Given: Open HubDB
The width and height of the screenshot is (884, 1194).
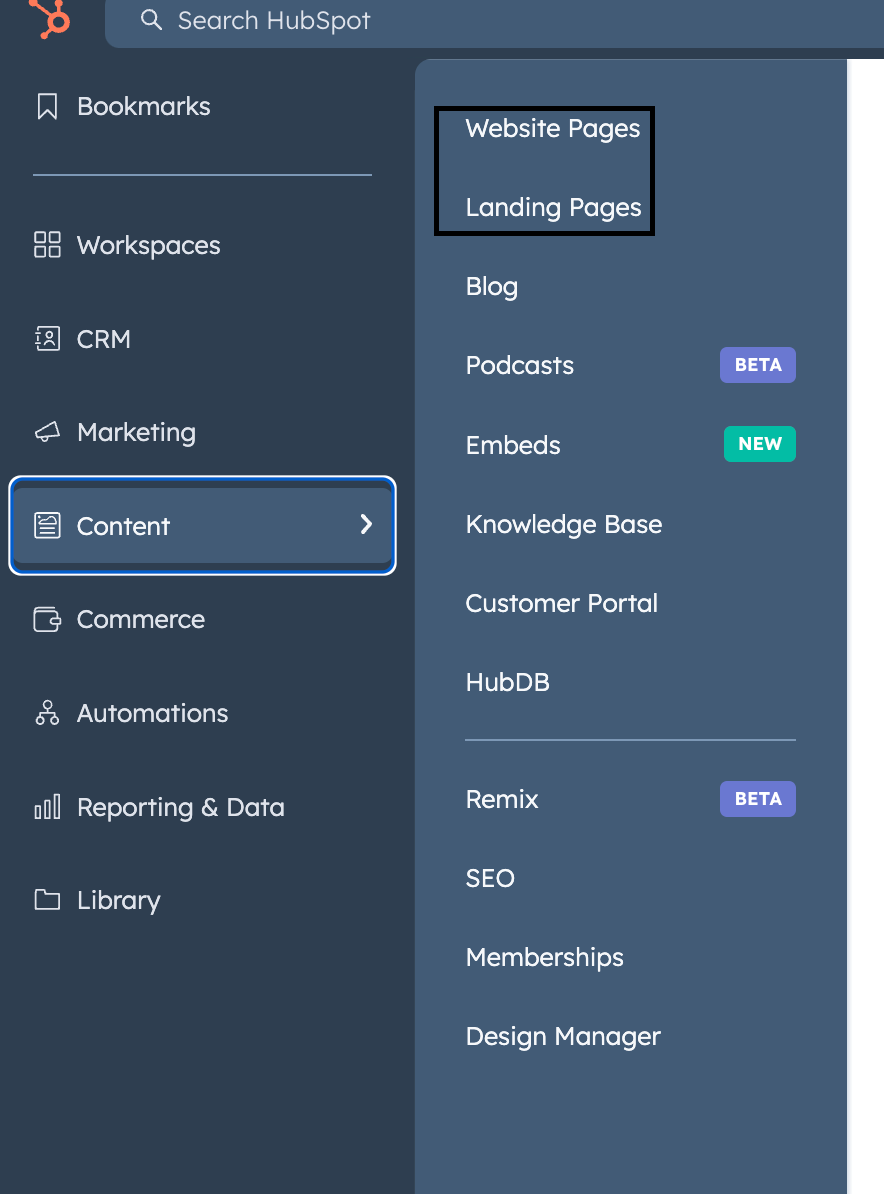Looking at the screenshot, I should [507, 682].
